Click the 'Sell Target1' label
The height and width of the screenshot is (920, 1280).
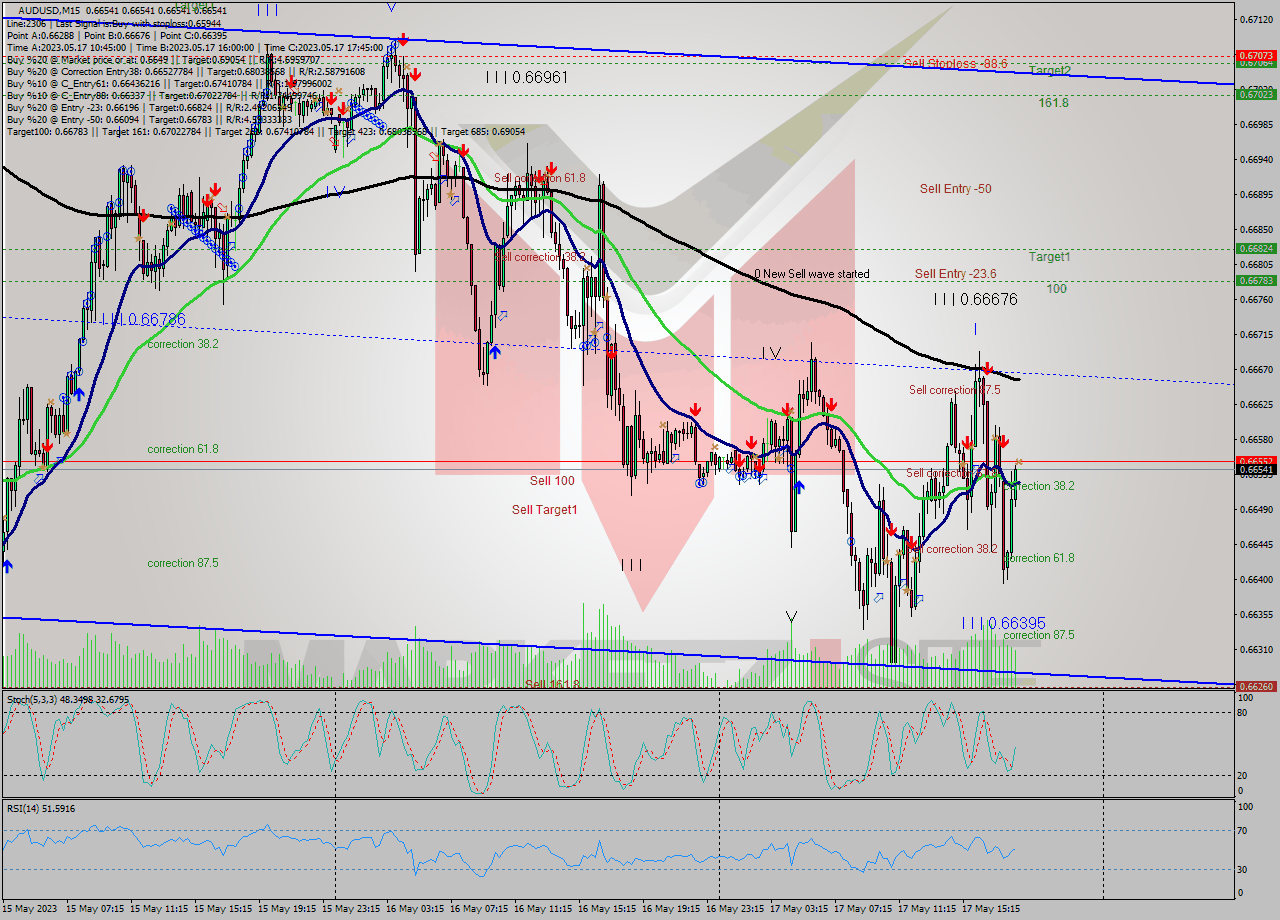coord(545,510)
